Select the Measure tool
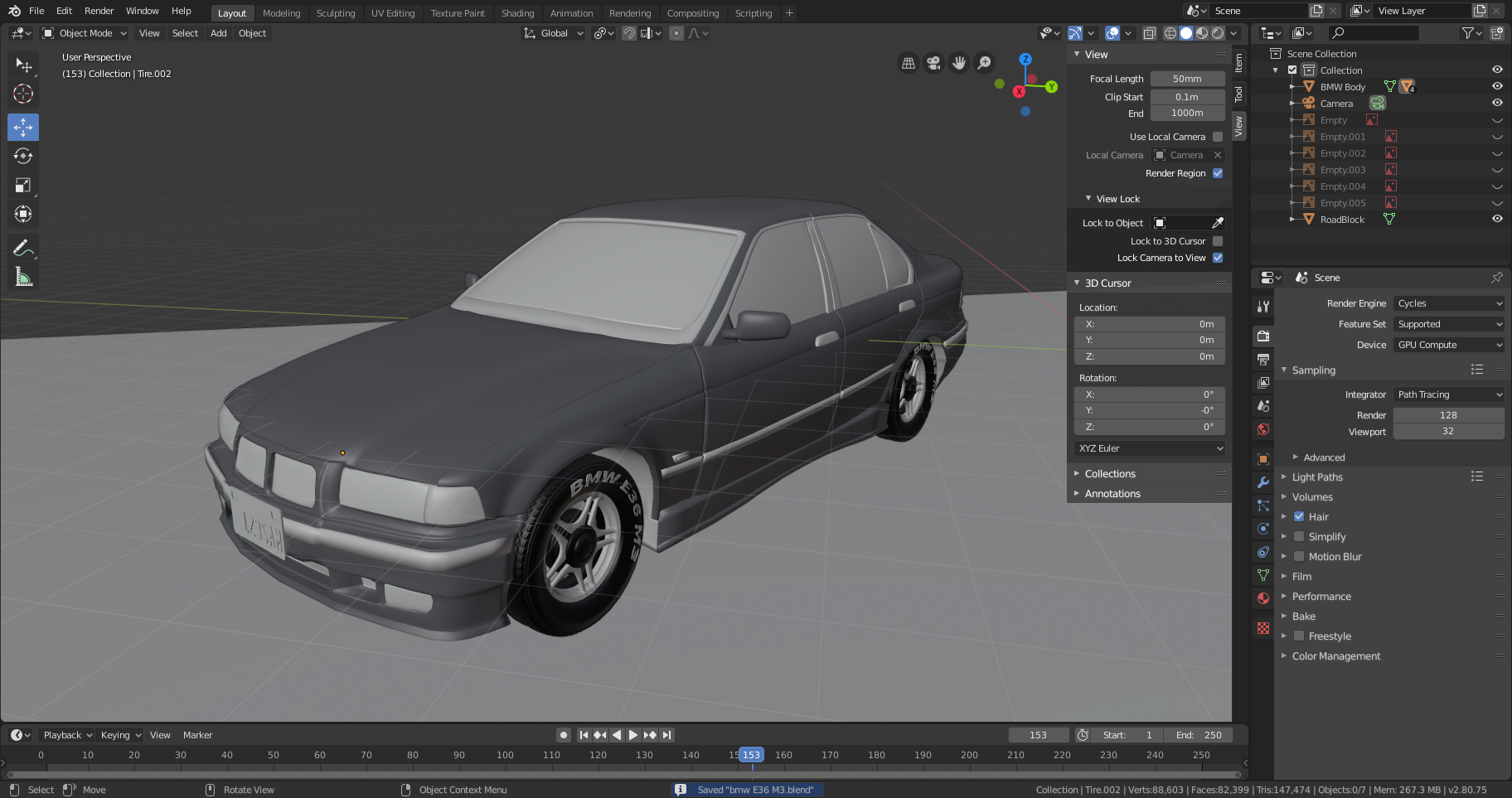1512x798 pixels. [x=22, y=276]
